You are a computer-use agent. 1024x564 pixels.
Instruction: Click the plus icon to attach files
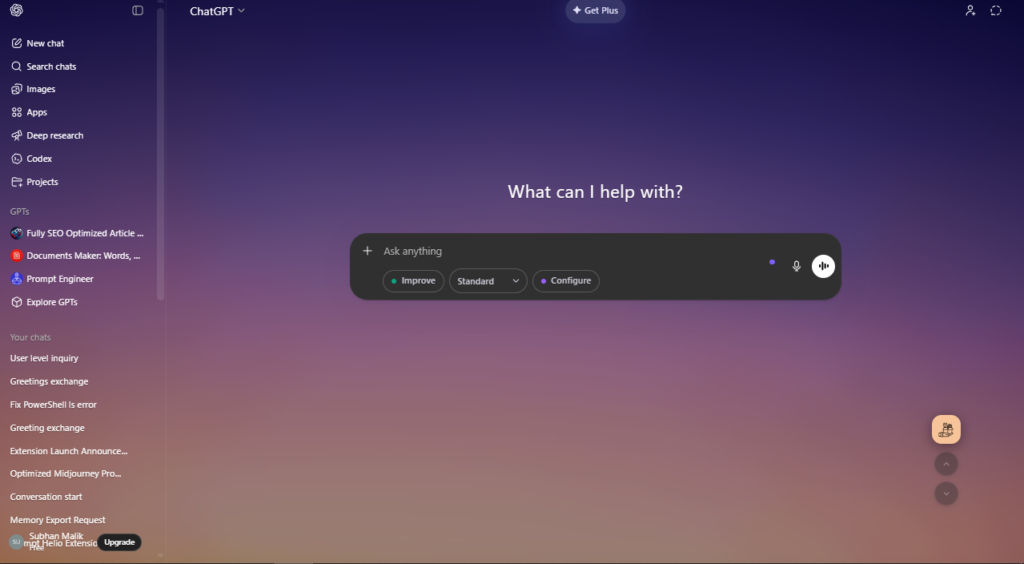(367, 251)
